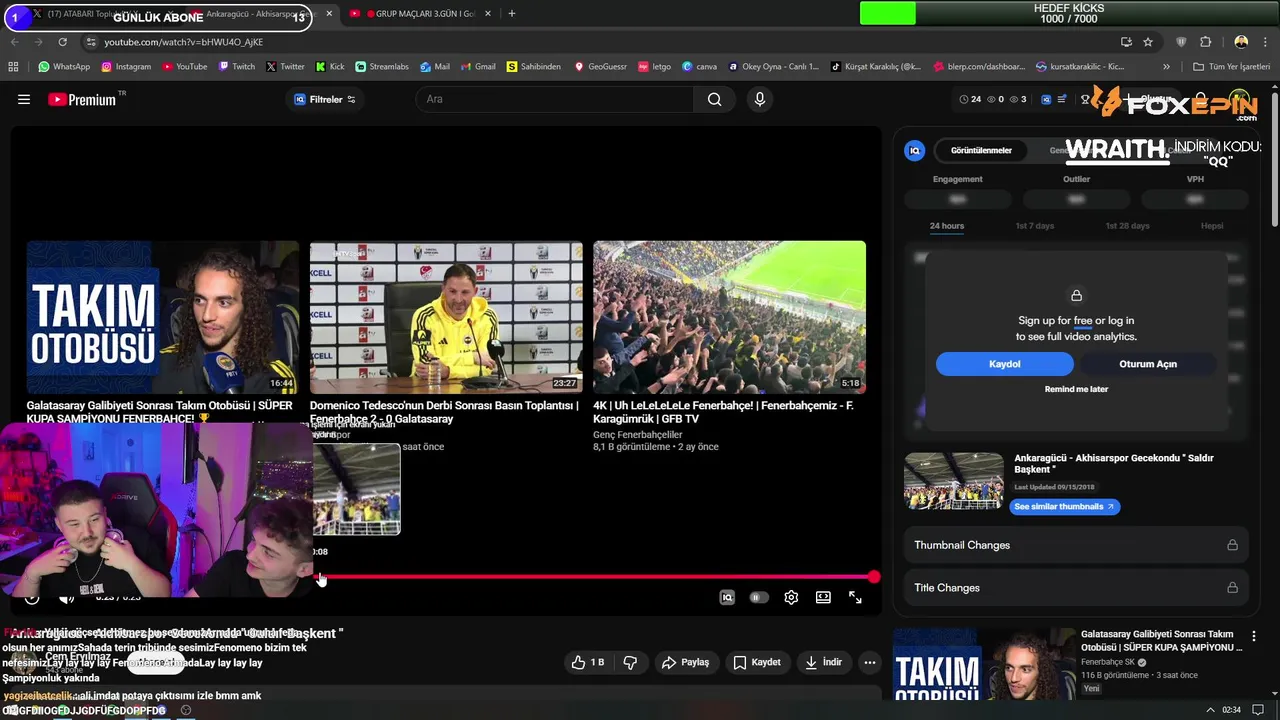This screenshot has width=1280, height=720.
Task: Select the Hepsi tab
Action: point(1212,226)
